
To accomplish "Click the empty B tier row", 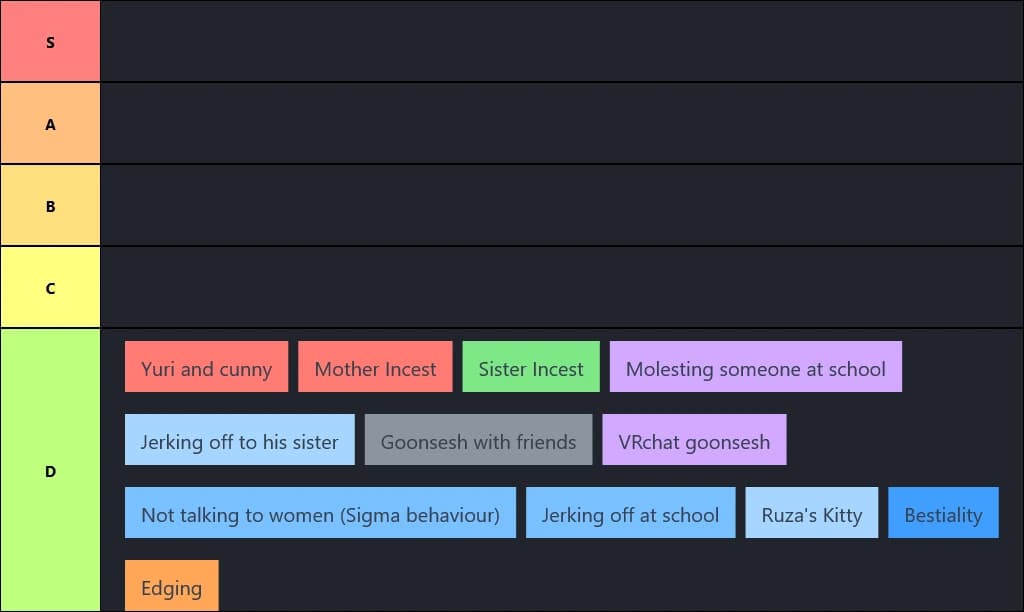I will (561, 206).
